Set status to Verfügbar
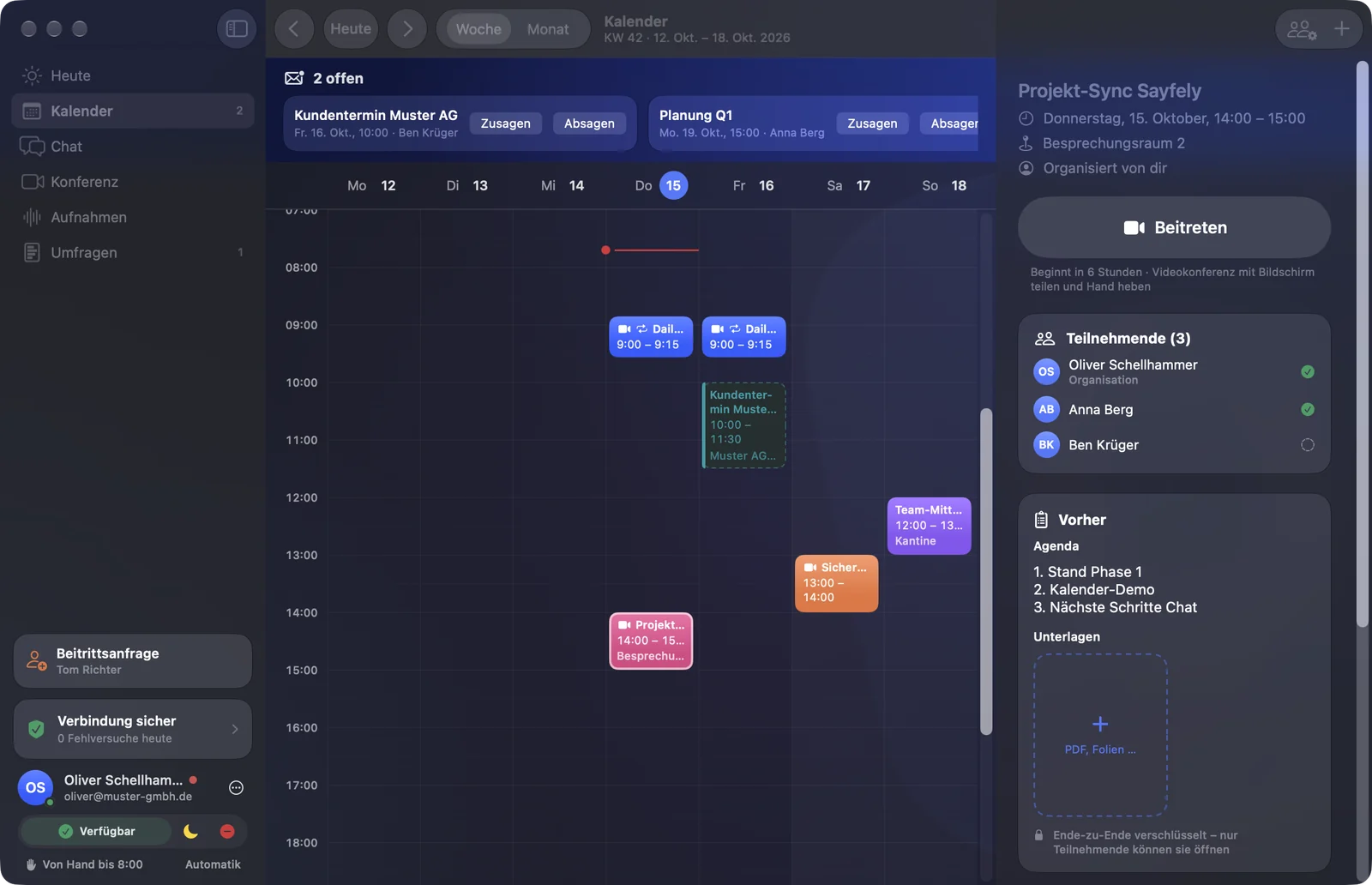This screenshot has width=1372, height=885. coord(97,831)
